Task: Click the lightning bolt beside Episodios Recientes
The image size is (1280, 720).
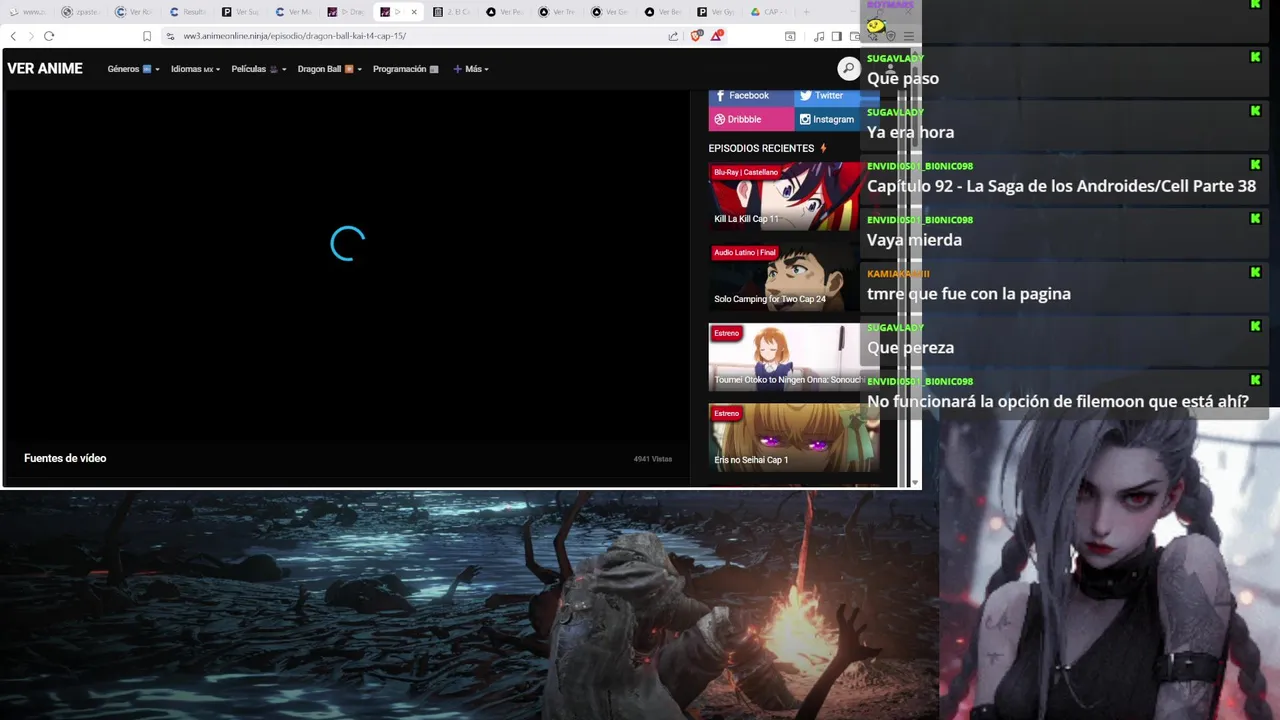Action: tap(823, 148)
